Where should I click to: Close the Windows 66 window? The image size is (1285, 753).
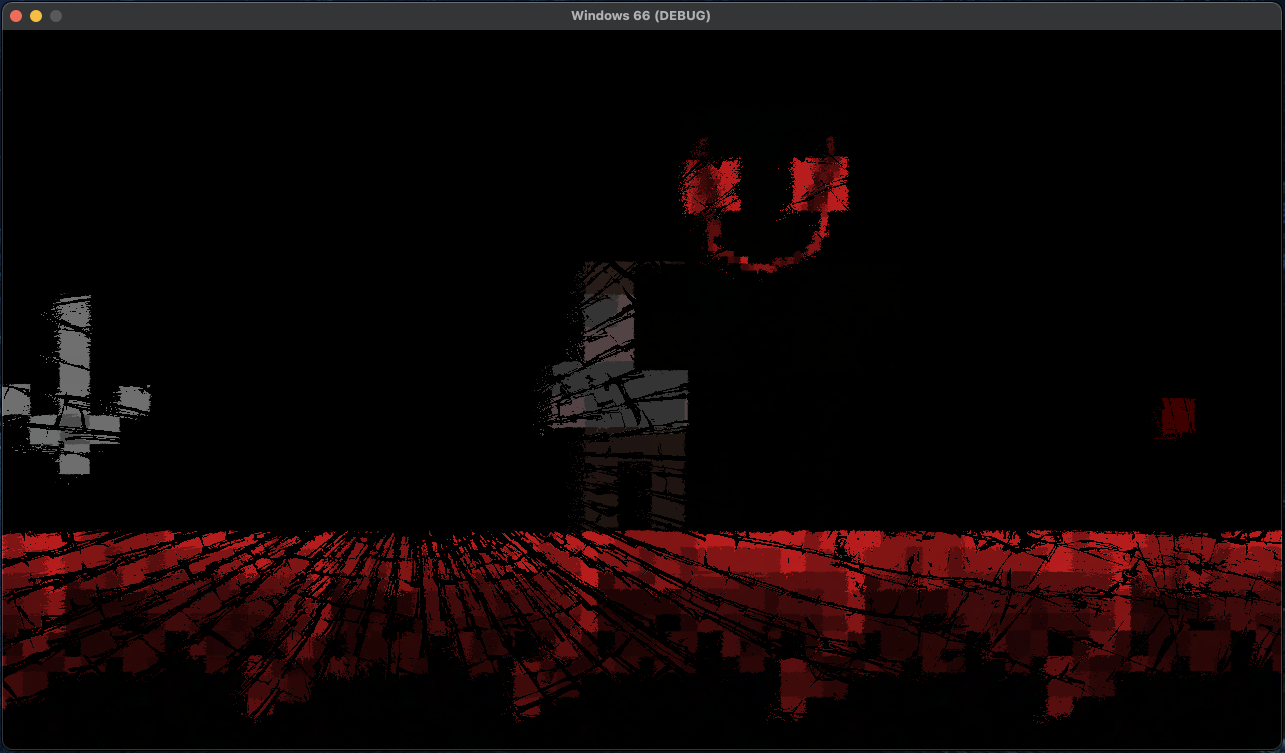(14, 15)
